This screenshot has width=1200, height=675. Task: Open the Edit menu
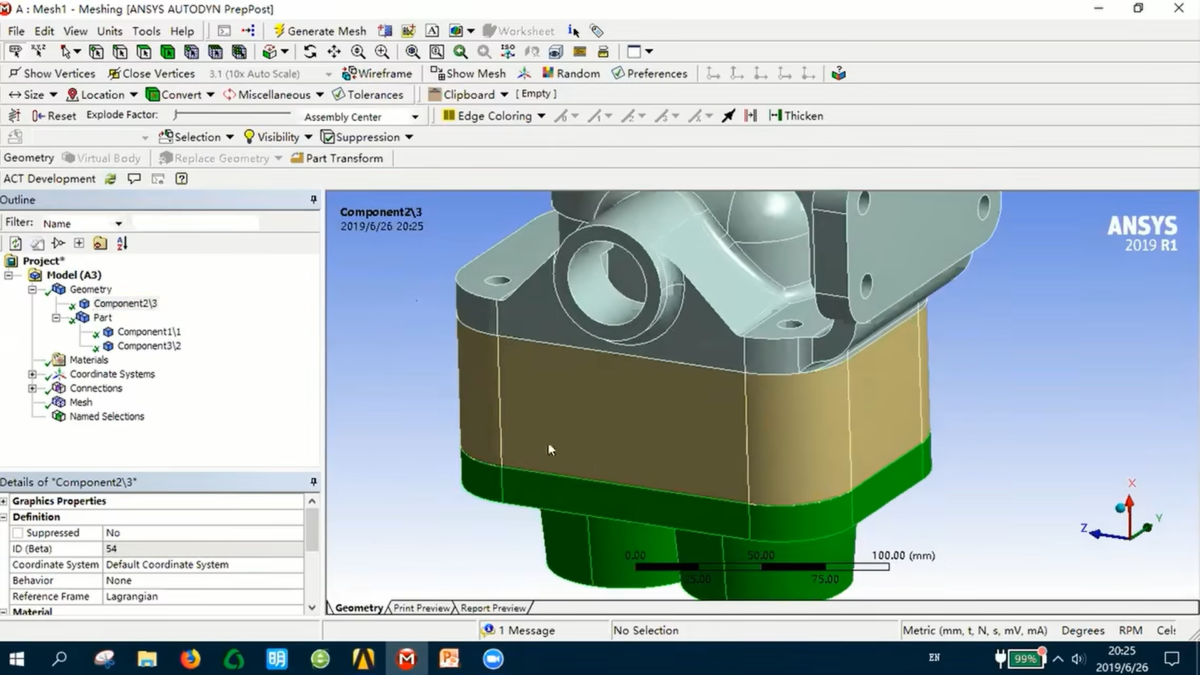pos(44,31)
